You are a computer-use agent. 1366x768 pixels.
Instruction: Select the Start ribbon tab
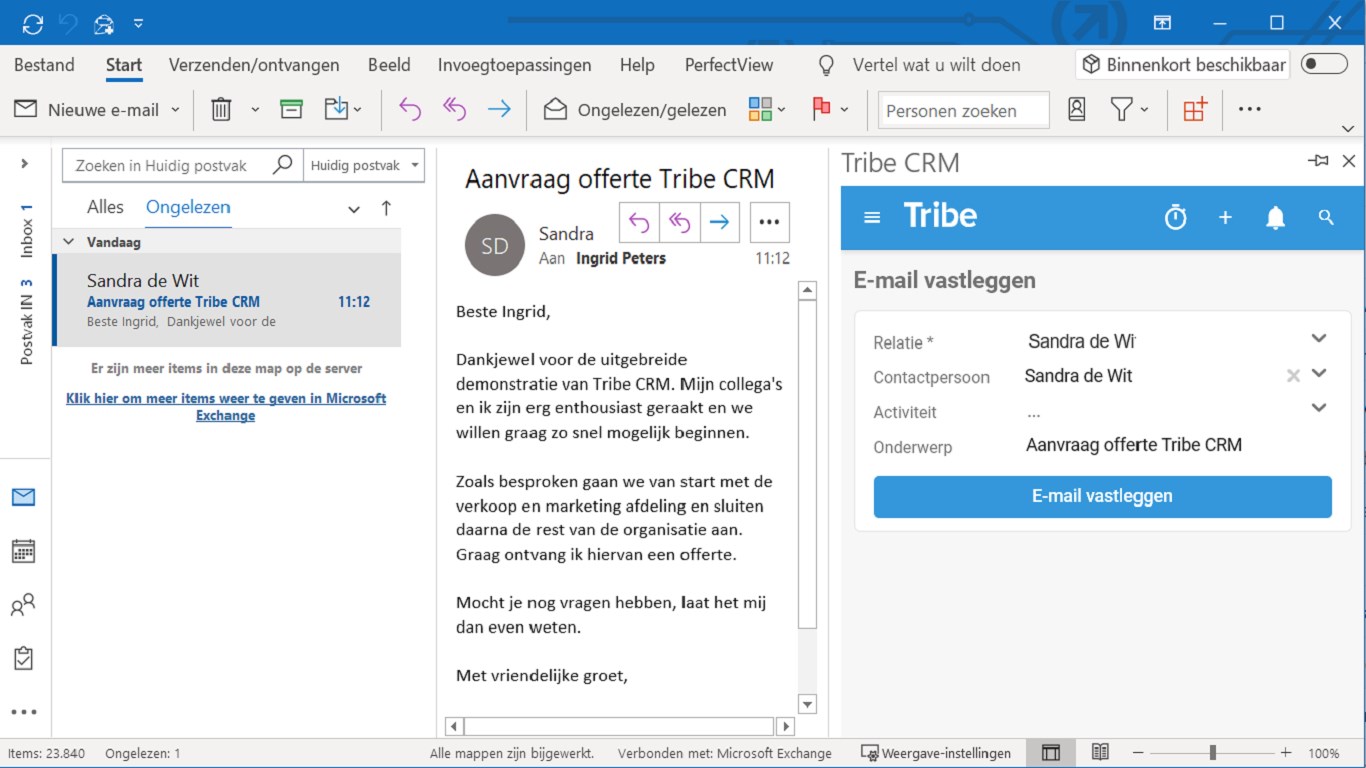pyautogui.click(x=124, y=65)
